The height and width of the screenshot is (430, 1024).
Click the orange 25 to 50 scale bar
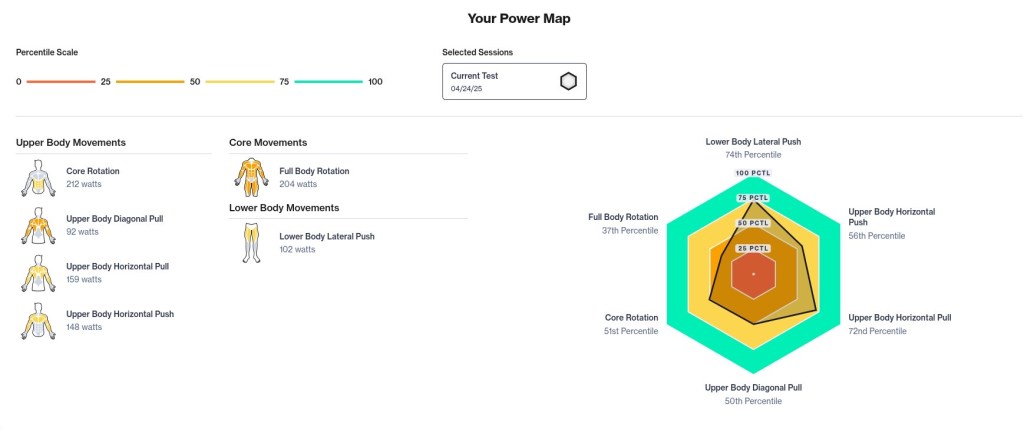pyautogui.click(x=150, y=82)
